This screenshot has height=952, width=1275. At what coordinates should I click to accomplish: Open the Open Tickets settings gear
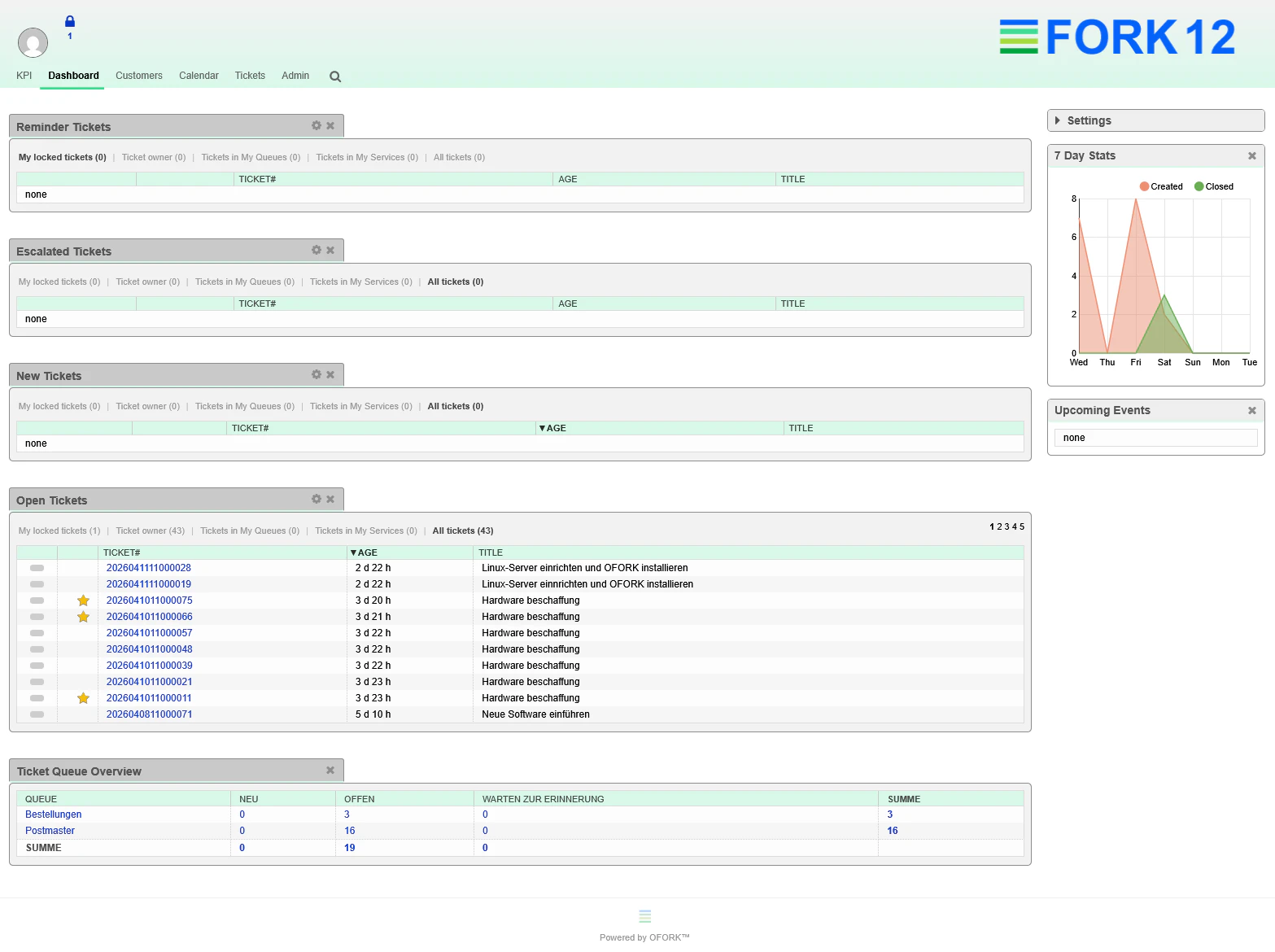point(316,499)
